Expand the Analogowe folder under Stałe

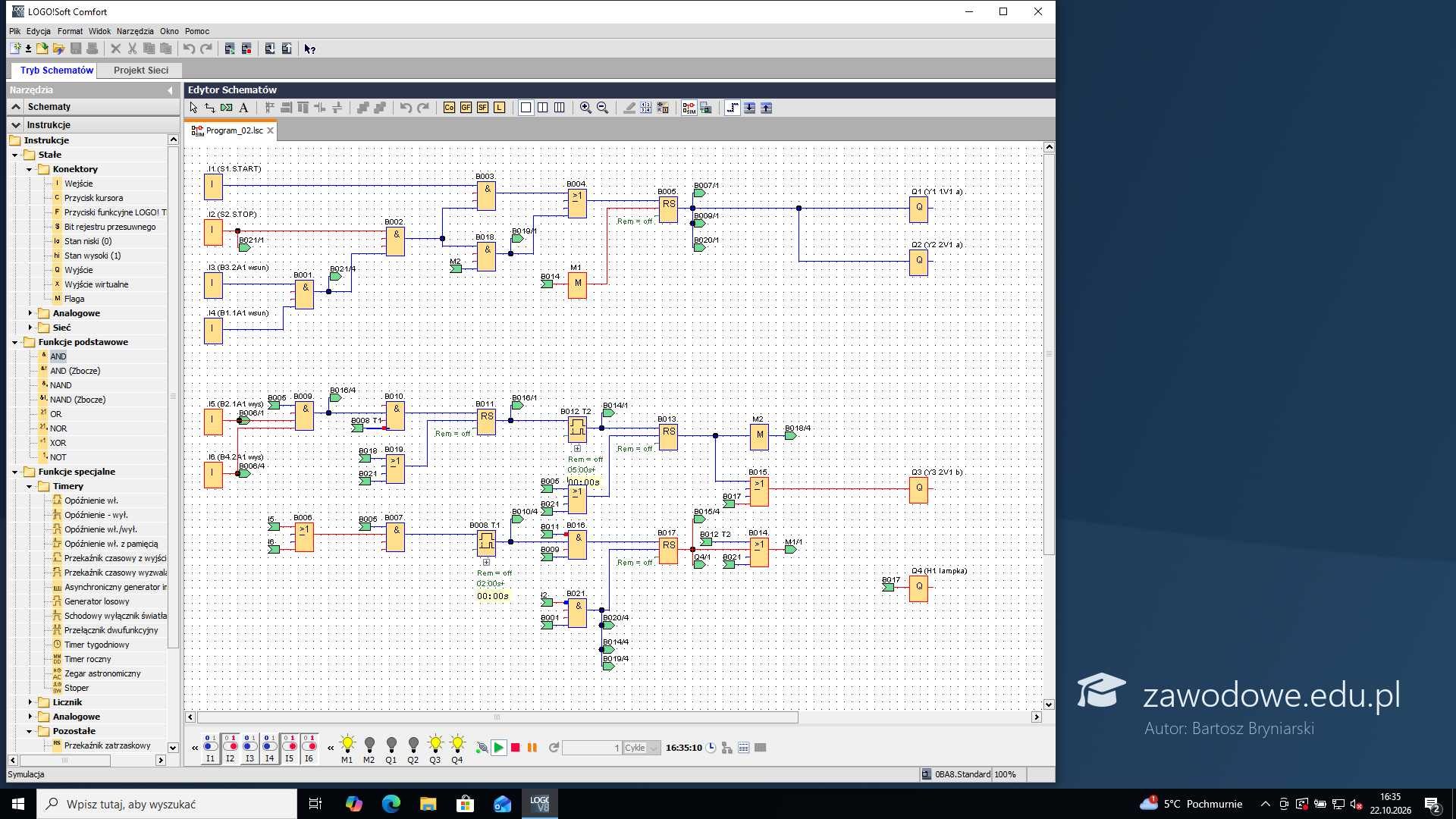click(30, 313)
